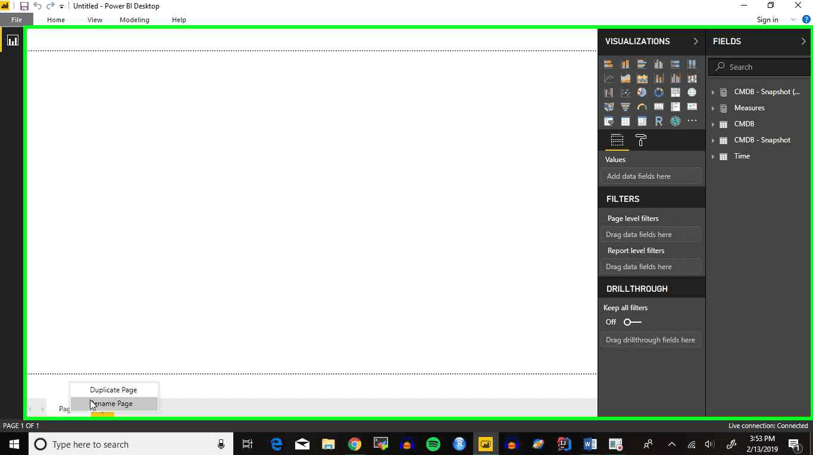The width and height of the screenshot is (815, 455).
Task: Open the File menu
Action: click(17, 20)
